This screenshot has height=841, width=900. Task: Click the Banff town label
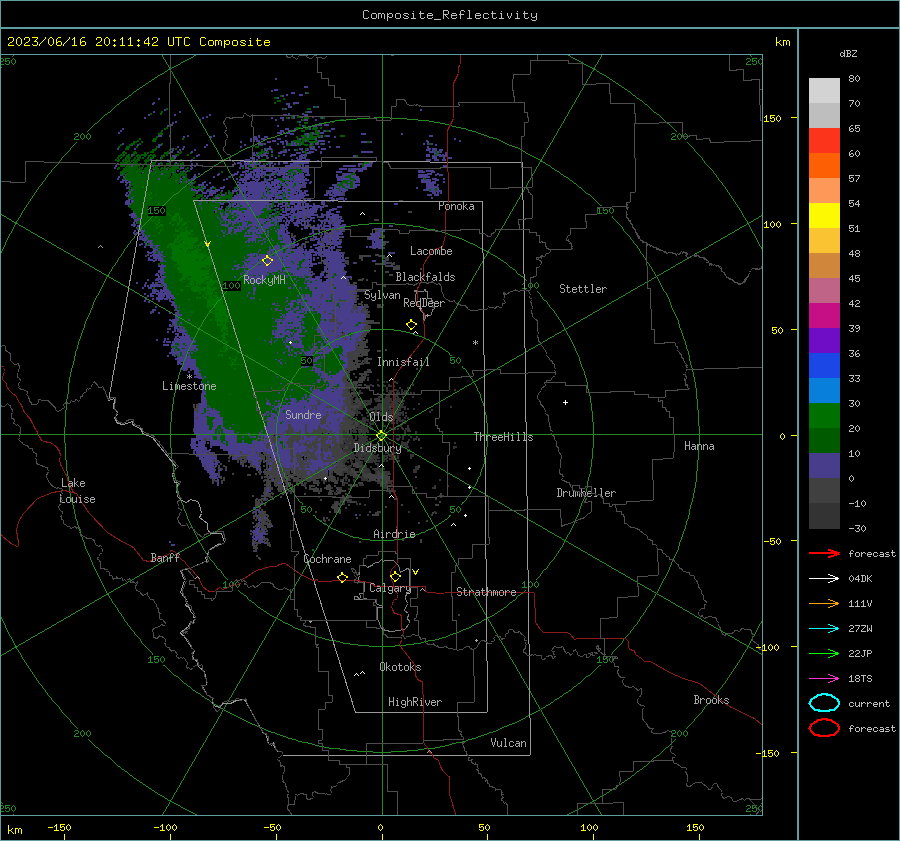pos(165,557)
